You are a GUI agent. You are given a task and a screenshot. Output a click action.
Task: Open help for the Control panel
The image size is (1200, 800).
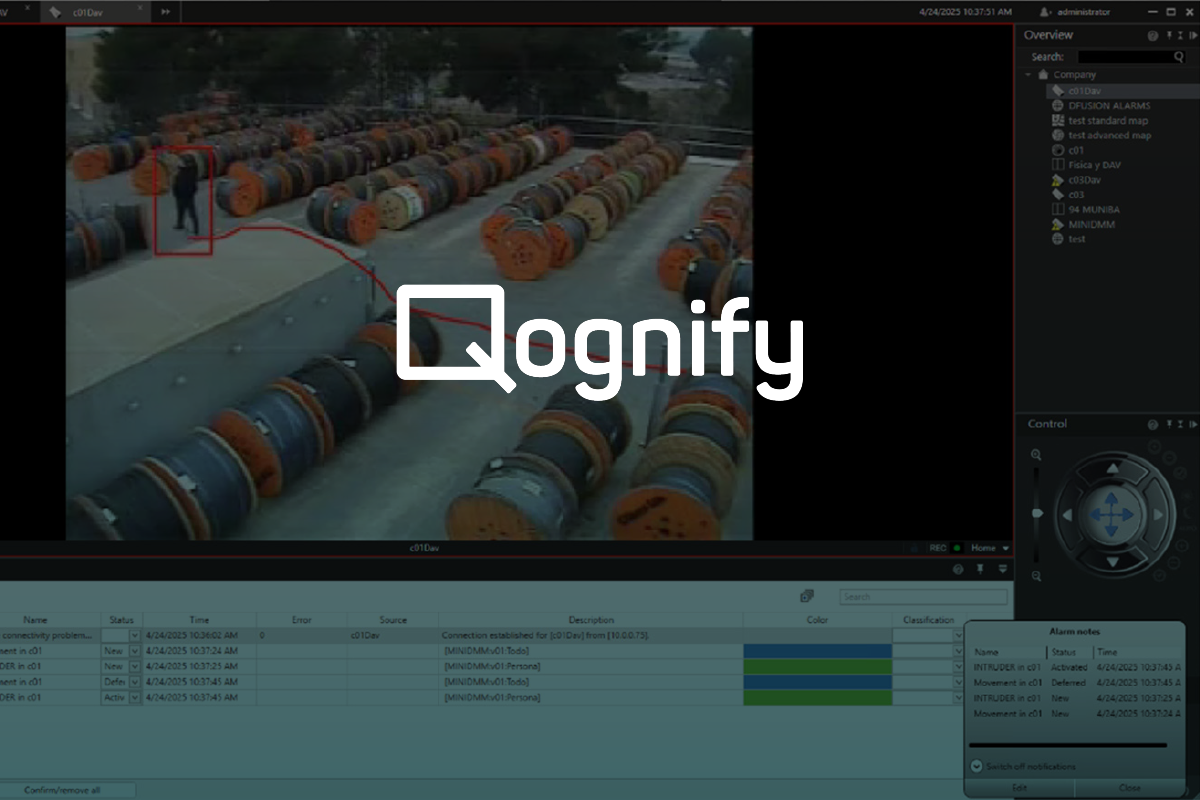pyautogui.click(x=1153, y=424)
